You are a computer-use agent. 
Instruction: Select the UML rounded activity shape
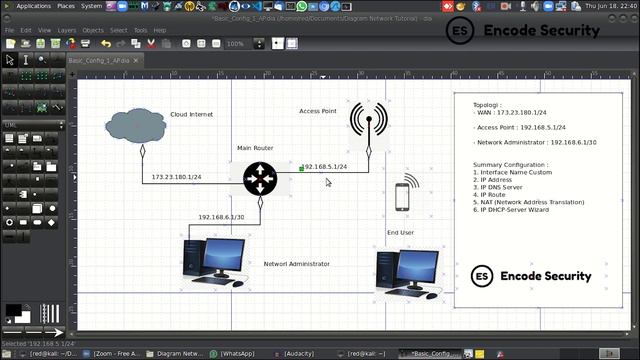tap(37, 222)
